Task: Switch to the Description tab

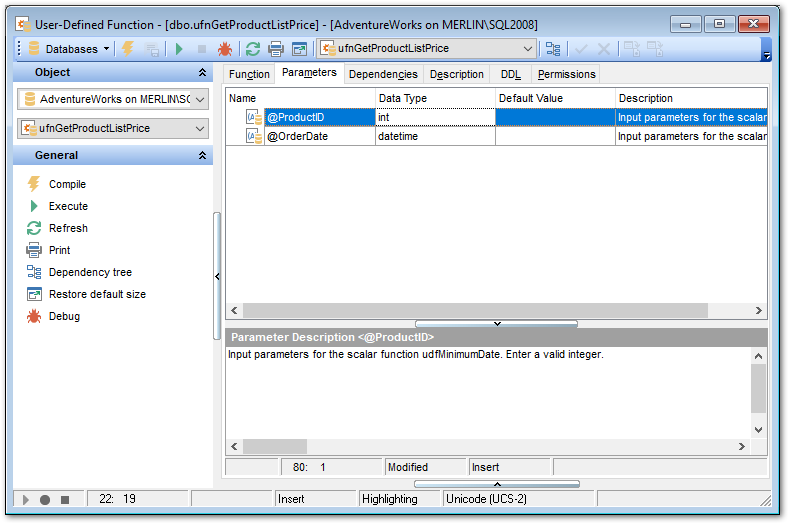Action: (456, 74)
